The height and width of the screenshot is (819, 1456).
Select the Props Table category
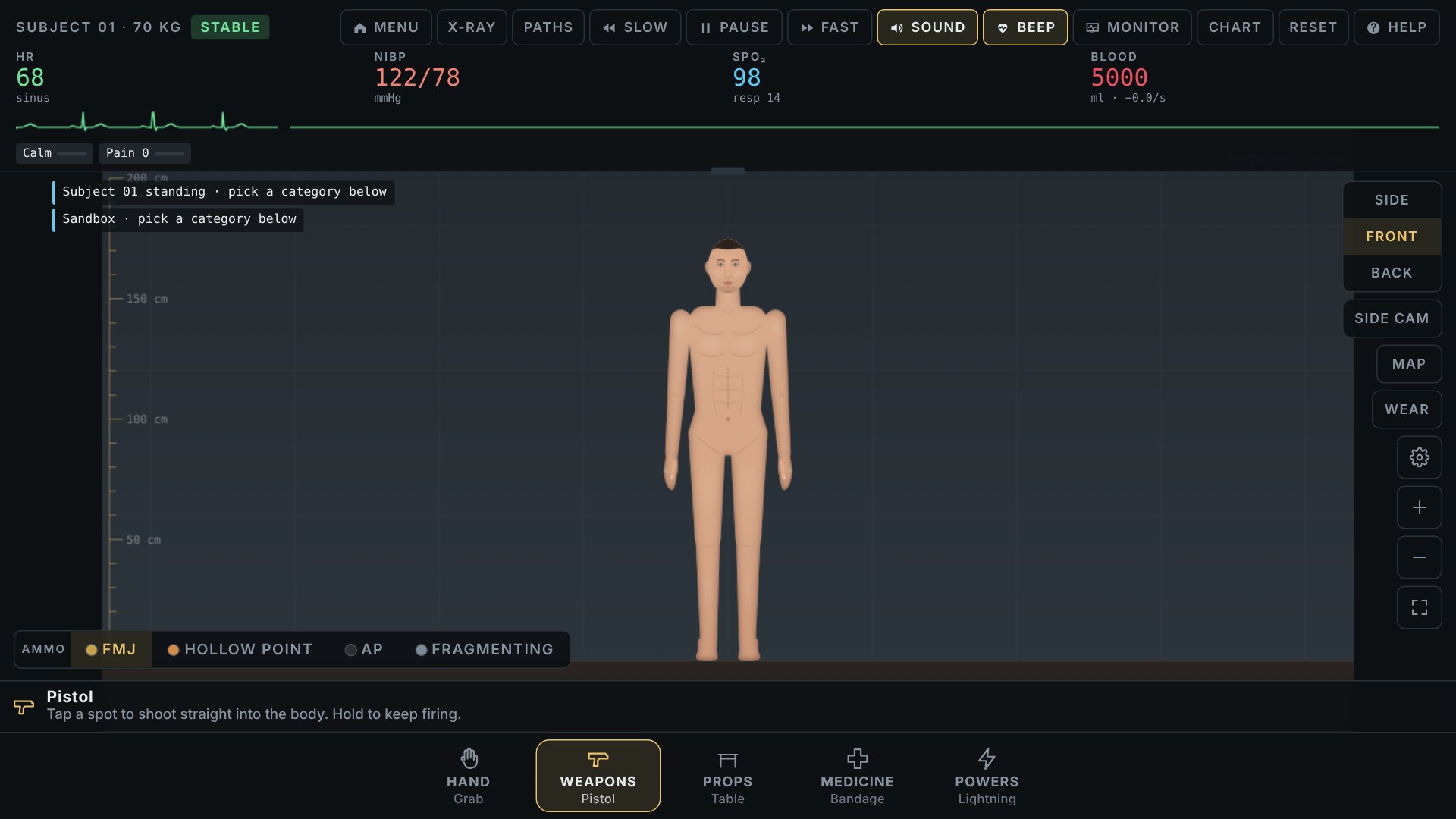(727, 776)
